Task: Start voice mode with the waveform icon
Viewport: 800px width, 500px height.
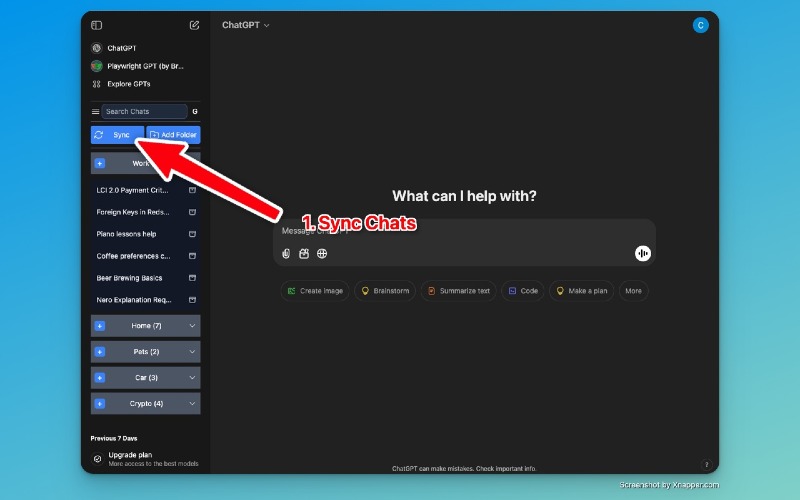Action: click(643, 254)
